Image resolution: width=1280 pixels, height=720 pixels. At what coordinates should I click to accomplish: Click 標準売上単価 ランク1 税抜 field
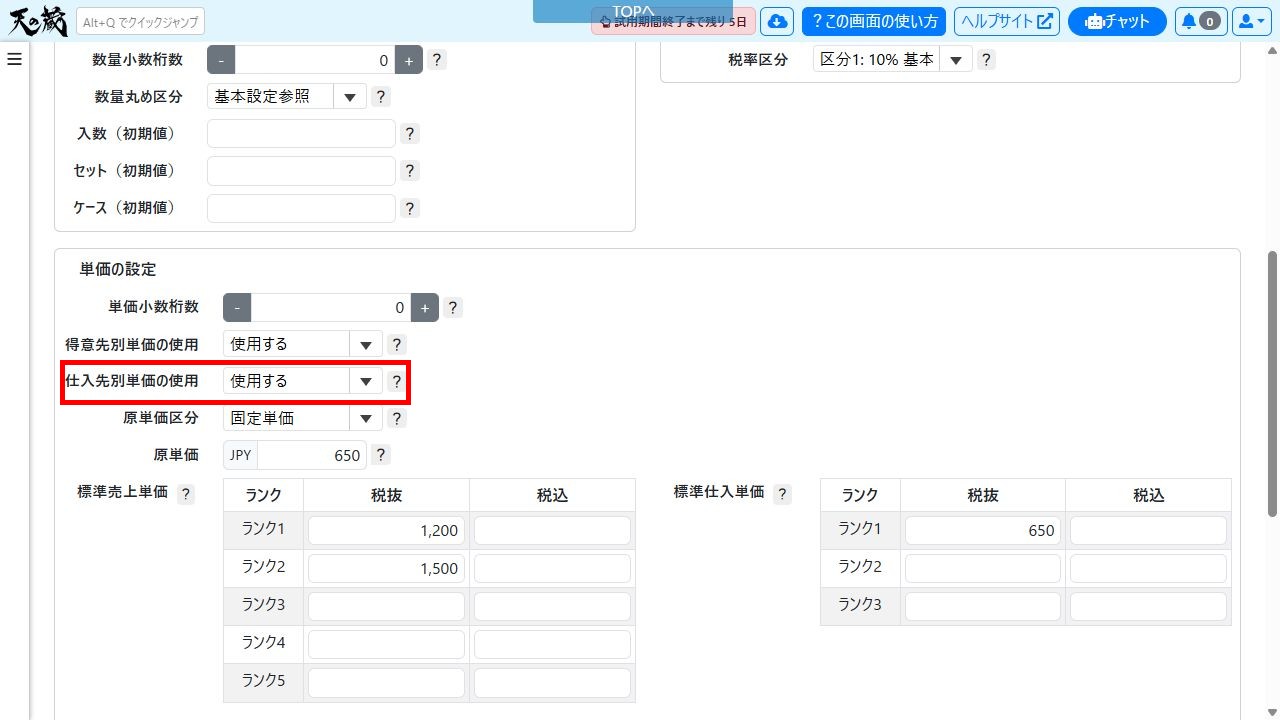tap(386, 531)
